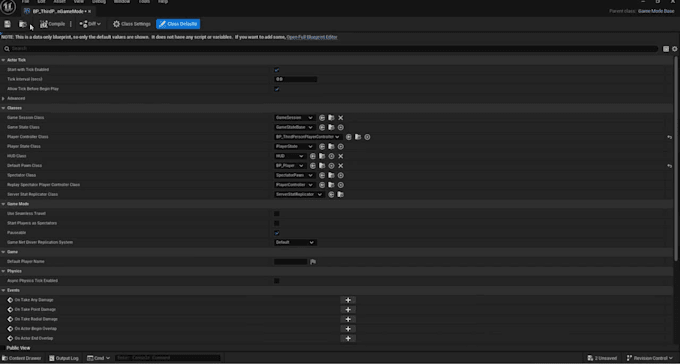The height and width of the screenshot is (364, 680).
Task: Reset Default Pawn Class to default
Action: (669, 166)
